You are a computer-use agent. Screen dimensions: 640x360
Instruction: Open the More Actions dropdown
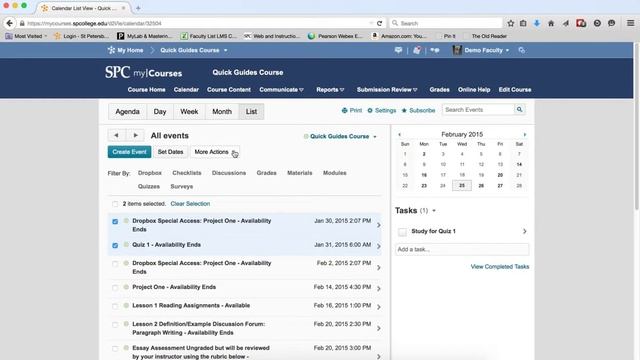point(215,152)
